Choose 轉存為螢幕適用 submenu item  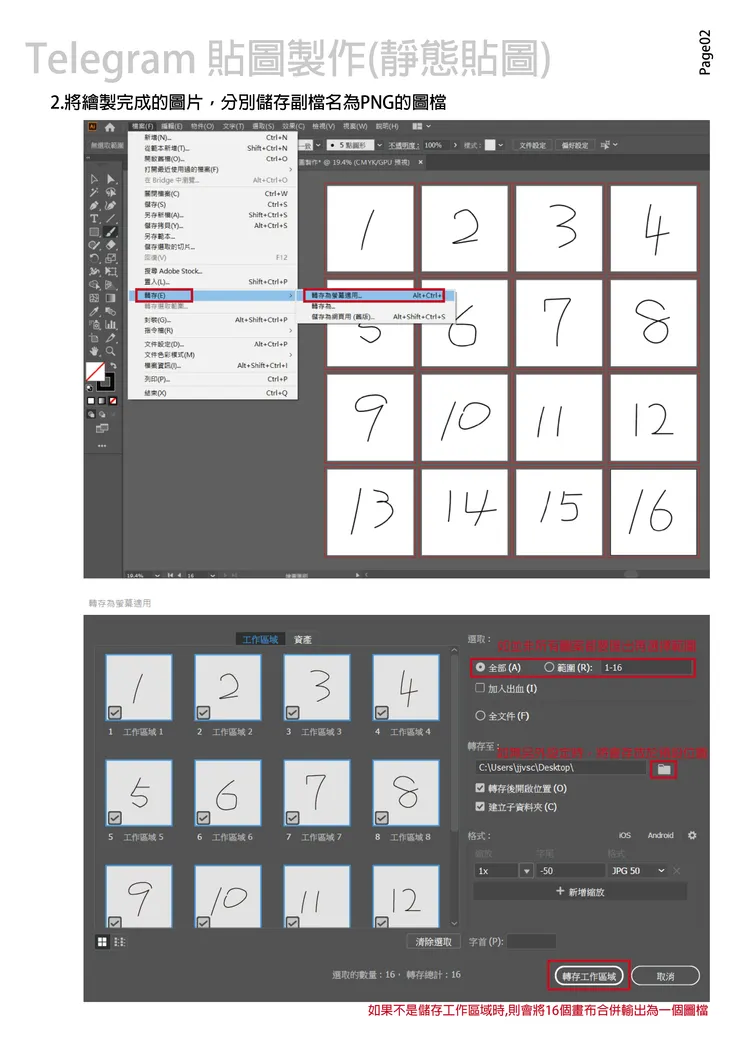374,295
